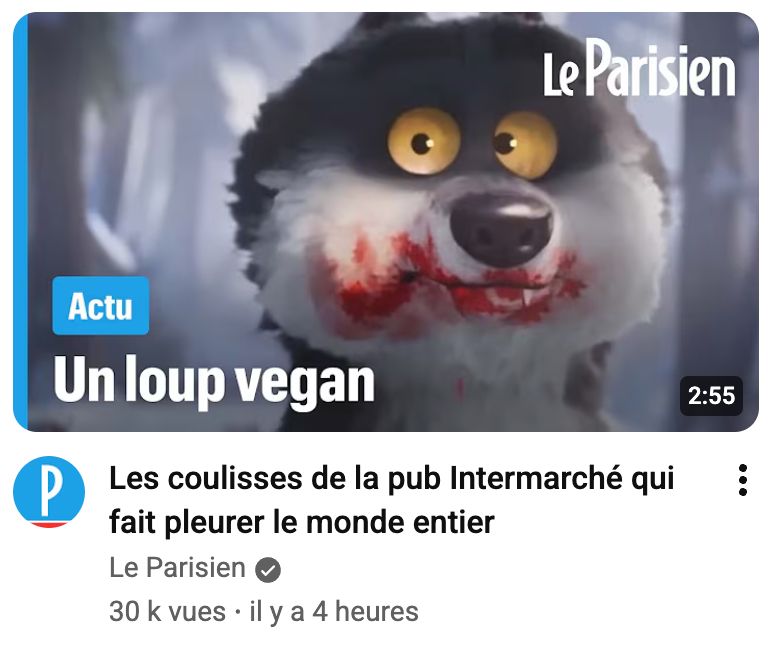This screenshot has height=658, width=782.
Task: Click the title line fait pleurer le monde entier
Action: [x=302, y=523]
